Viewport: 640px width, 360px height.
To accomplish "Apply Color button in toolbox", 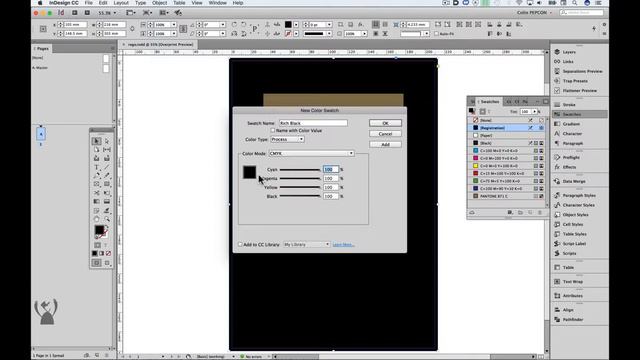I will 95,253.
